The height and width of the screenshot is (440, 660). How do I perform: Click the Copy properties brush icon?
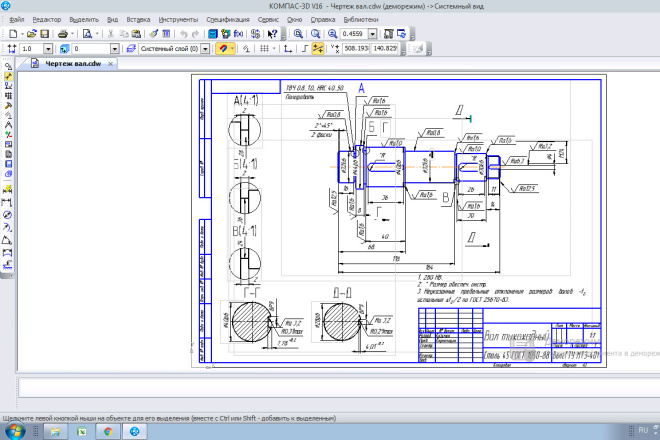click(154, 34)
